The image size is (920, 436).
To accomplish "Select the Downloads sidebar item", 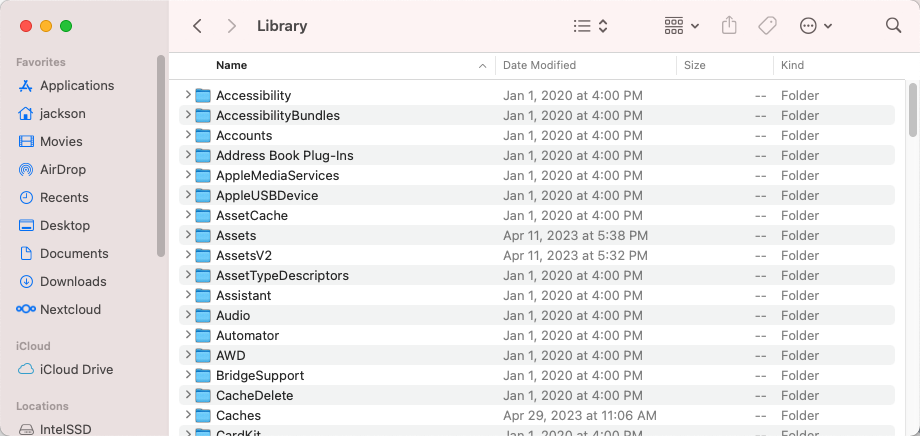I will 73,282.
